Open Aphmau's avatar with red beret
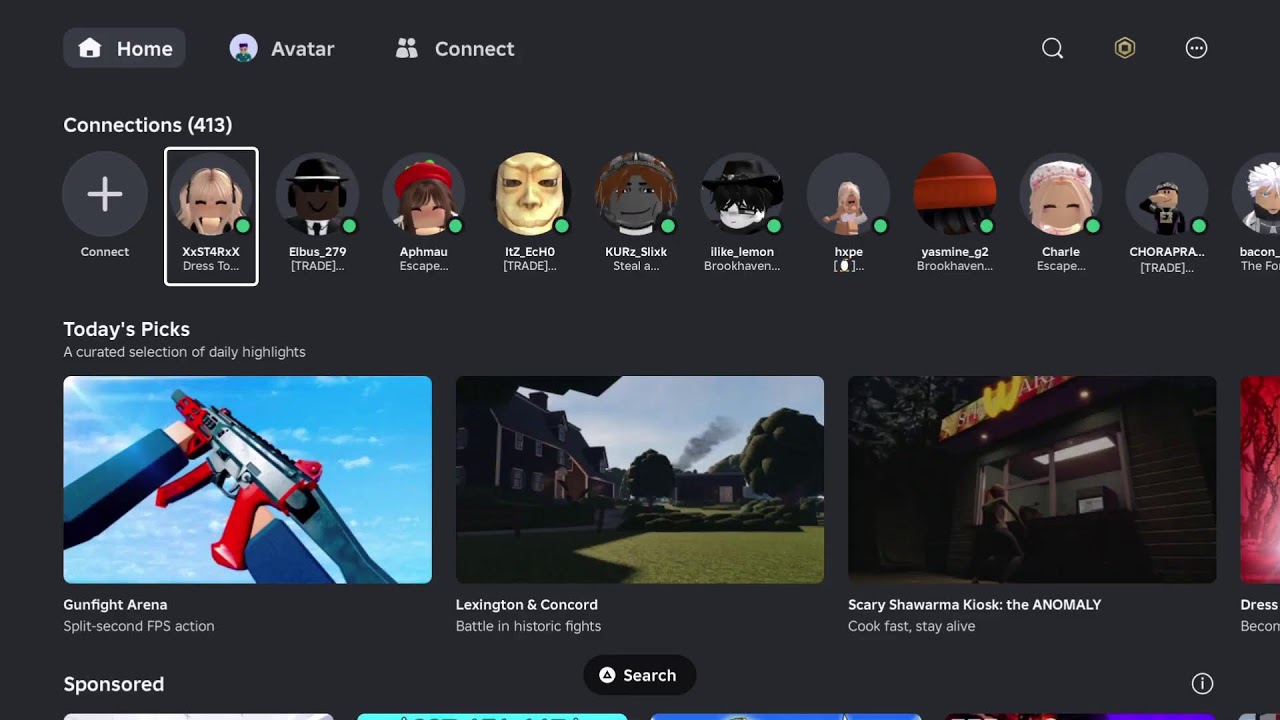1280x720 pixels. coord(423,194)
